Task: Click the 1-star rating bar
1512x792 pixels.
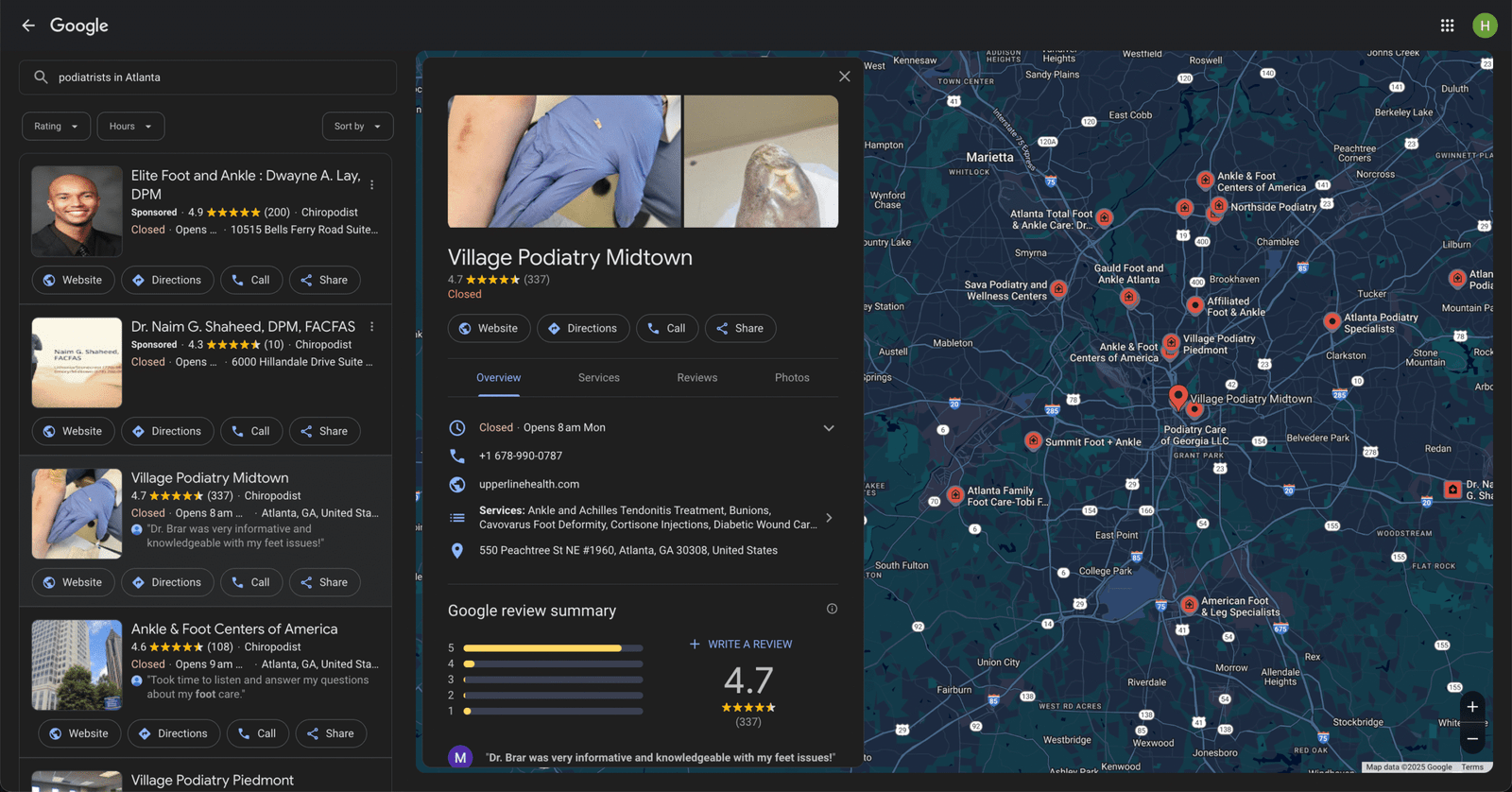Action: (x=553, y=711)
